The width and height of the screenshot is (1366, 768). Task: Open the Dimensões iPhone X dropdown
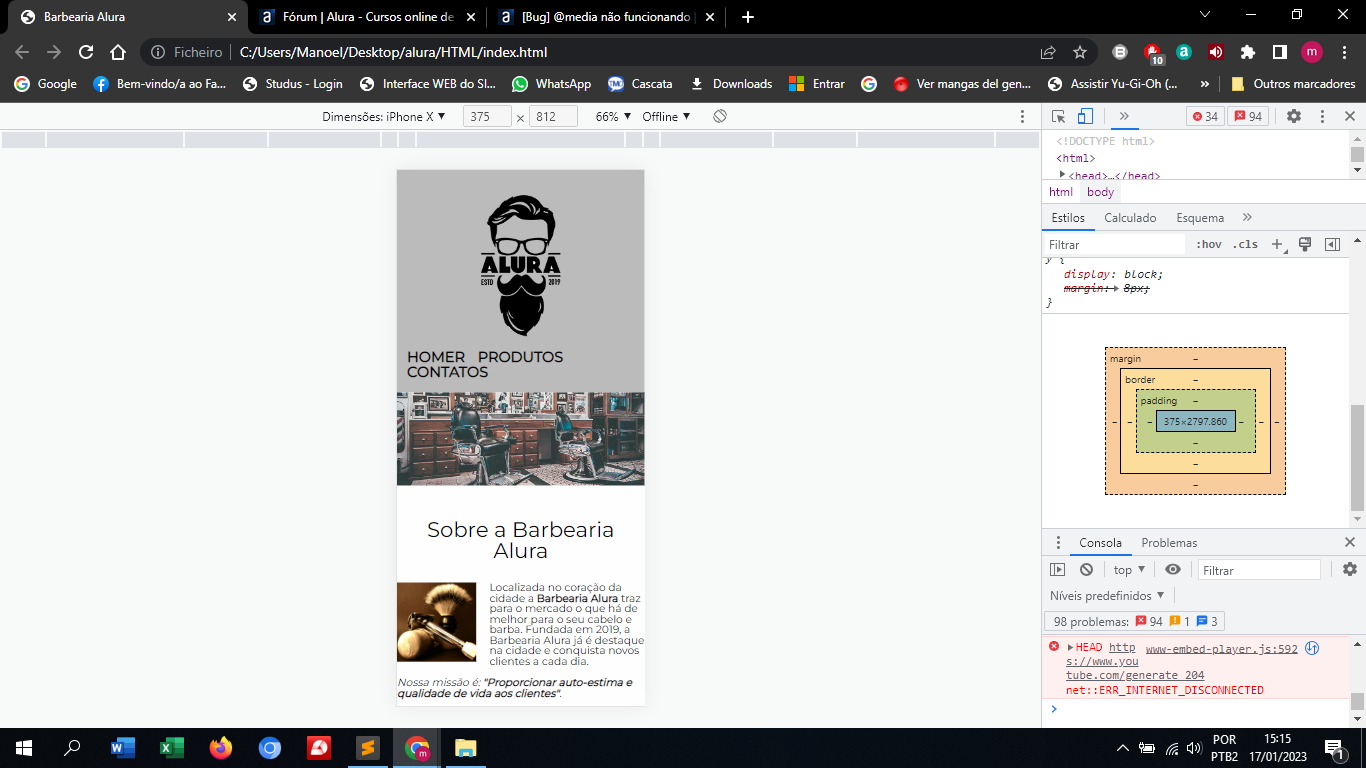384,117
